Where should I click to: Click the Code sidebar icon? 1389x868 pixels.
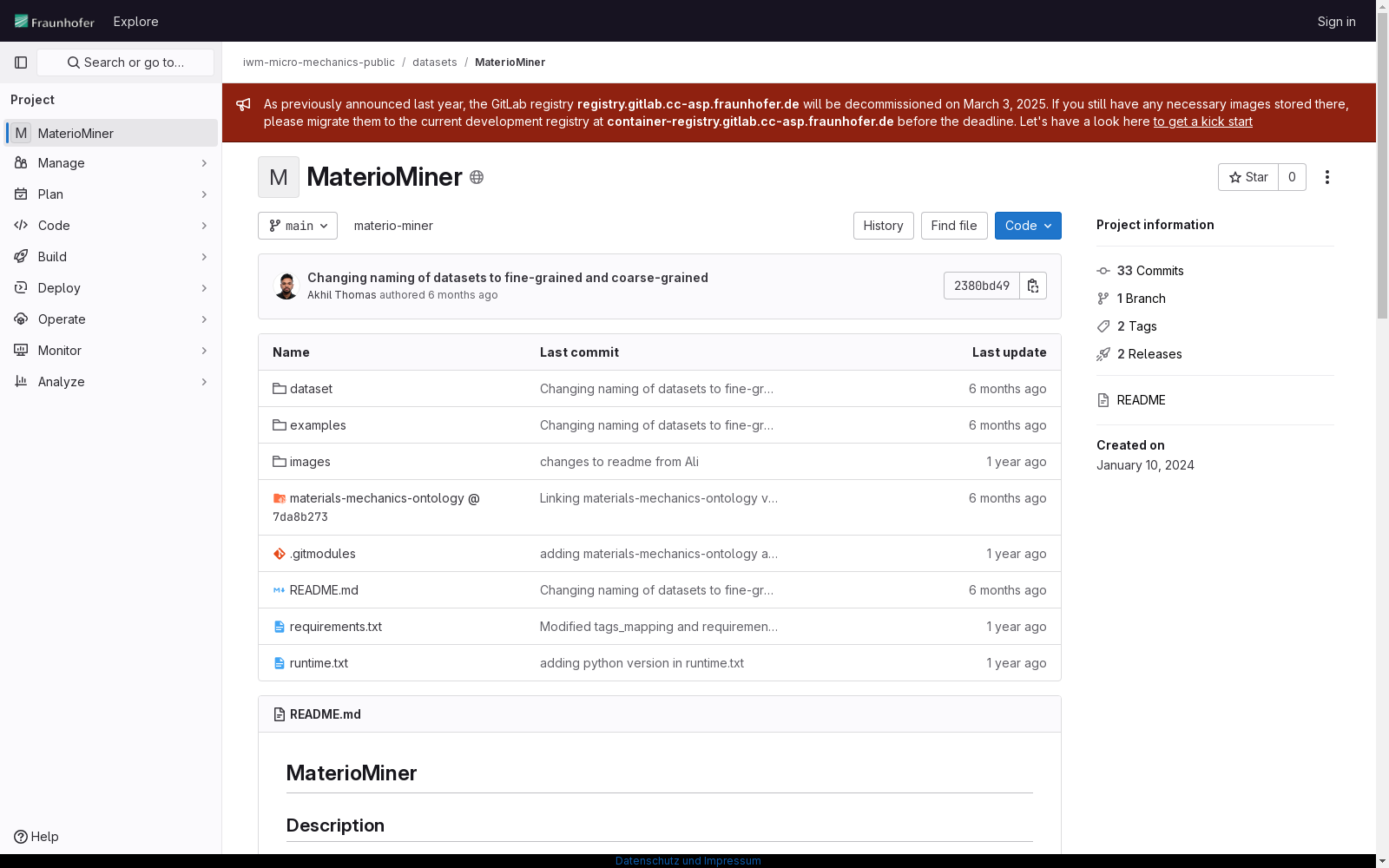tap(21, 226)
